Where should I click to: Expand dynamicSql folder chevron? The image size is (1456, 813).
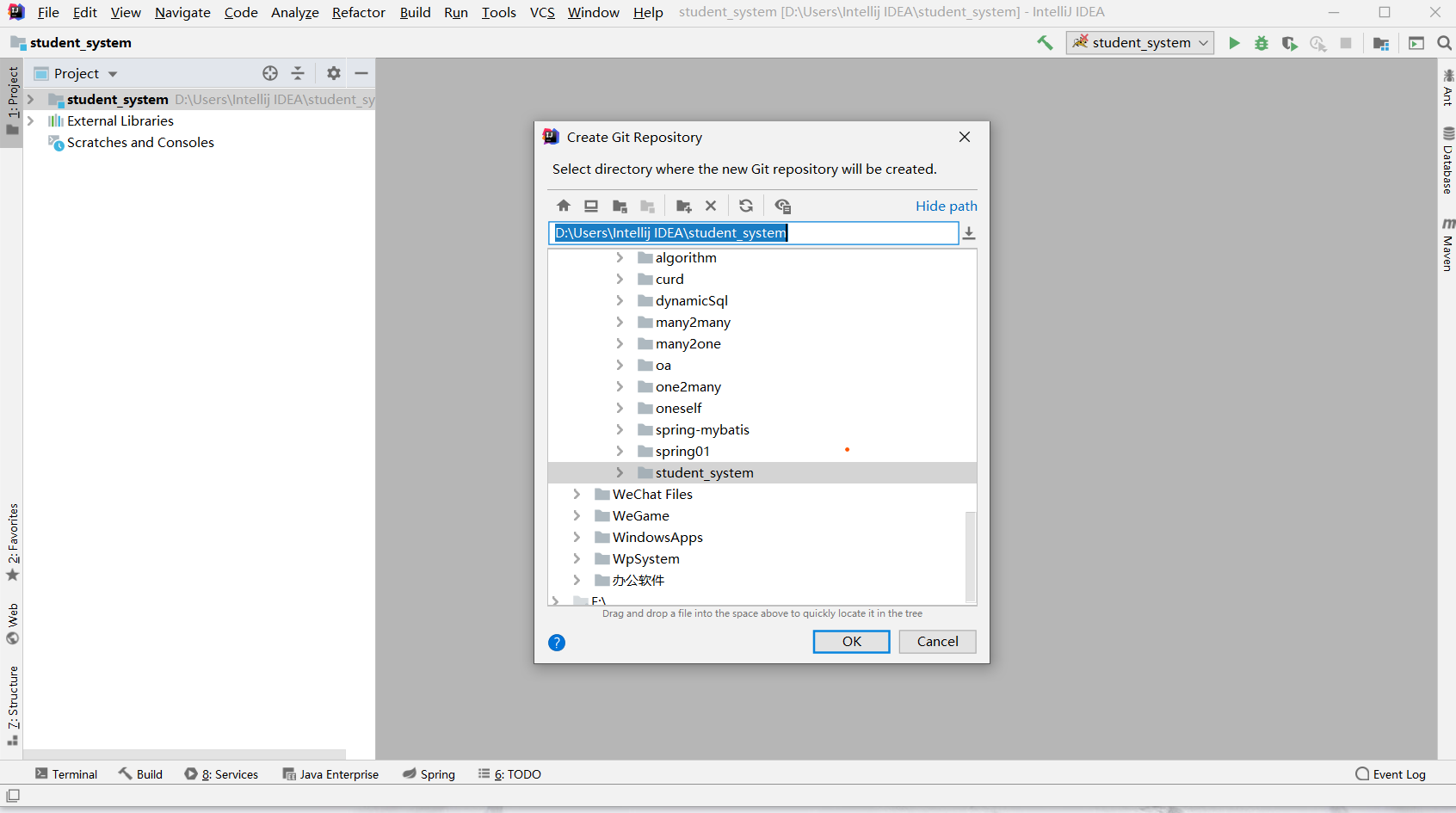[620, 301]
